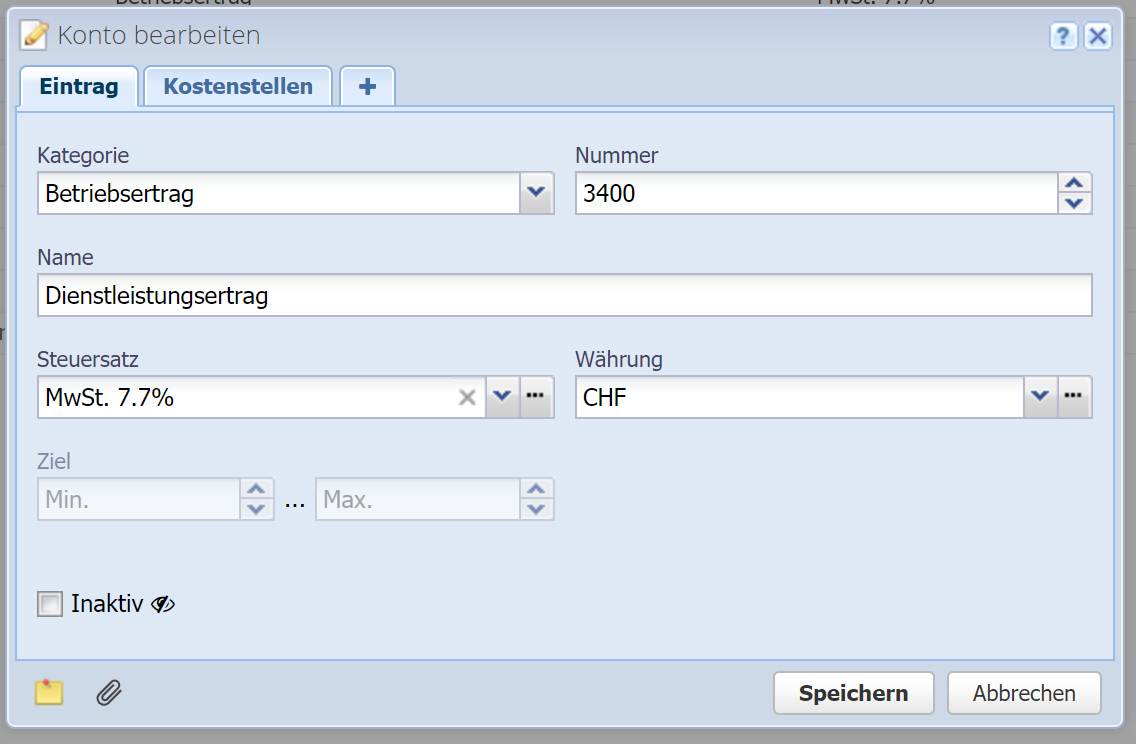This screenshot has height=744, width=1136.
Task: Click into the Name text field
Action: (x=565, y=296)
